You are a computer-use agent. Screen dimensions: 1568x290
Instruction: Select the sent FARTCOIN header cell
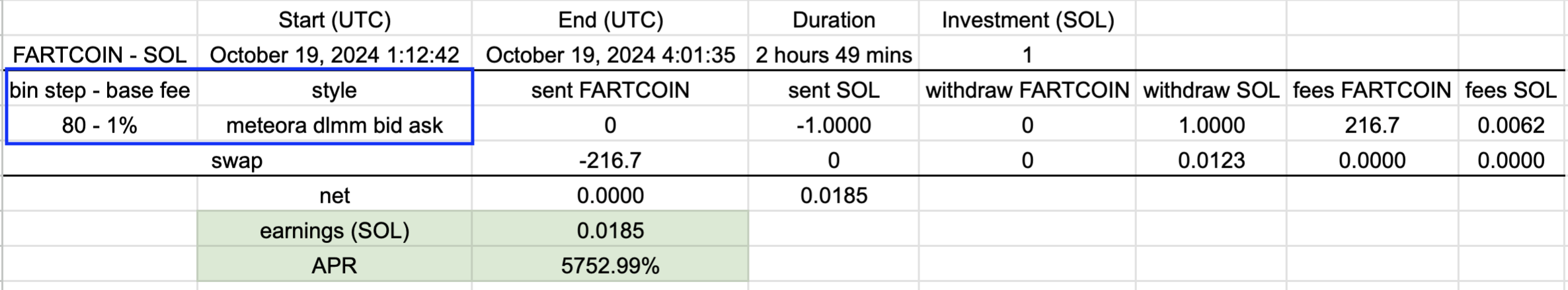[610, 90]
